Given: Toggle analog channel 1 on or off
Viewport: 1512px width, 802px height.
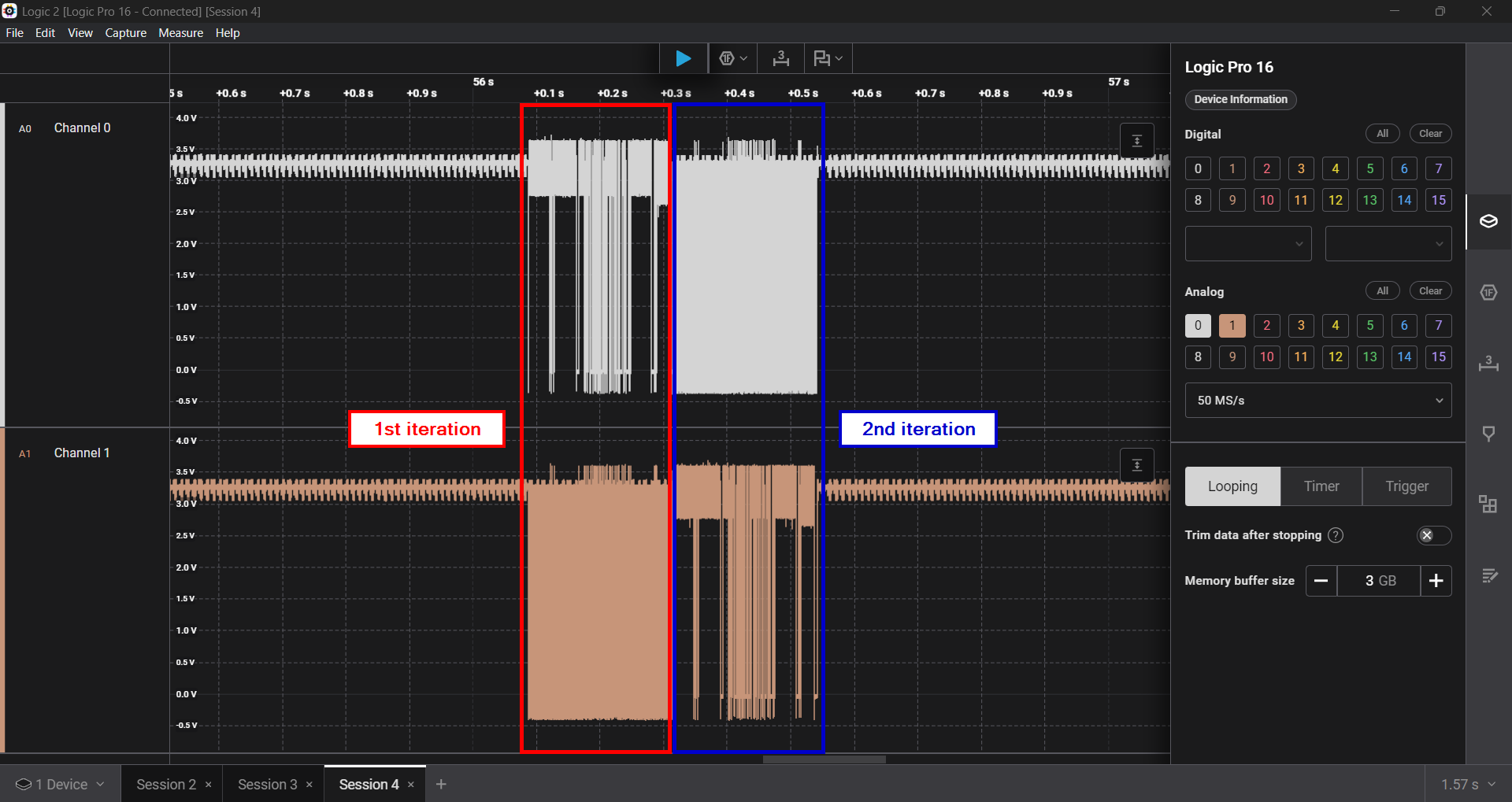Looking at the screenshot, I should (x=1232, y=326).
